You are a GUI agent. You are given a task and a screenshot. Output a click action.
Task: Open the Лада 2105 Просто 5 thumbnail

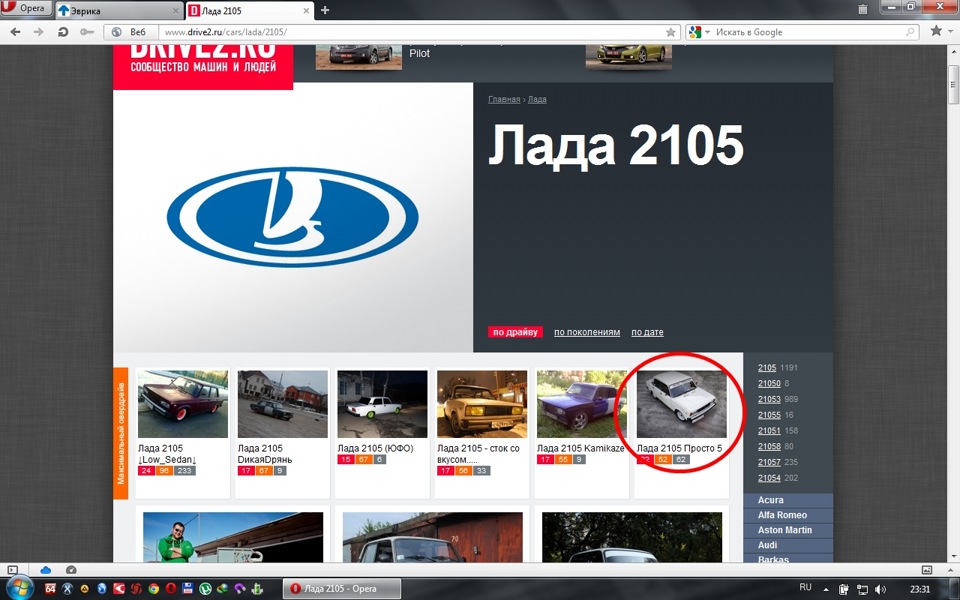click(x=681, y=404)
